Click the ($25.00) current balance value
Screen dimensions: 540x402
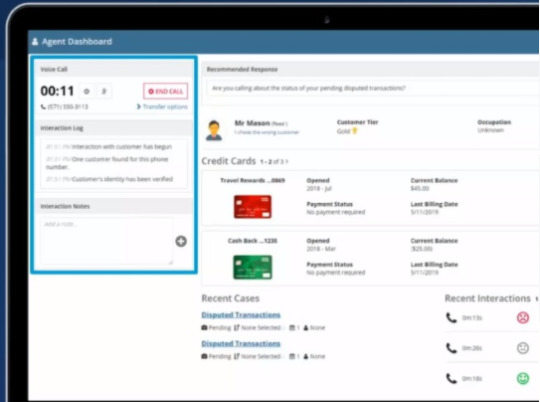click(422, 249)
